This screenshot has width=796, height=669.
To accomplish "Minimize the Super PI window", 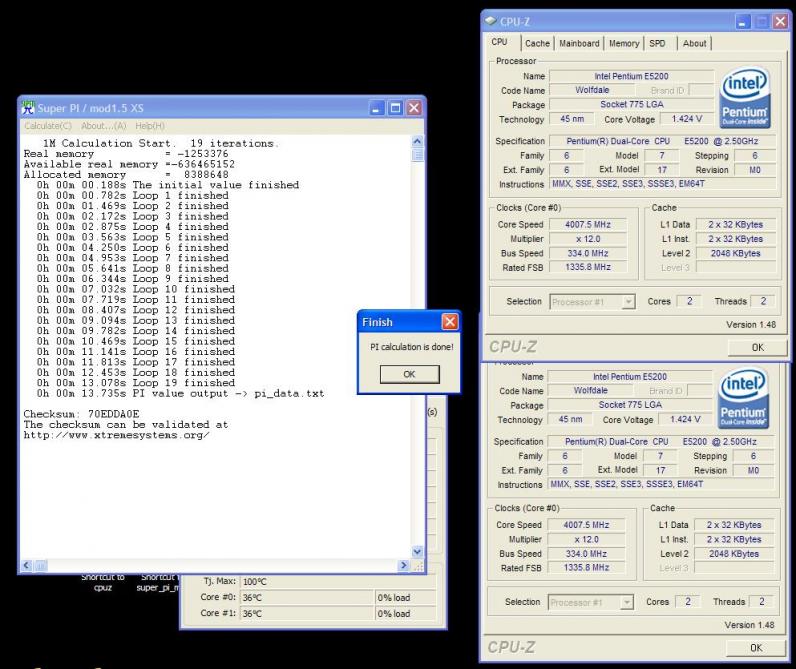I will pos(376,108).
